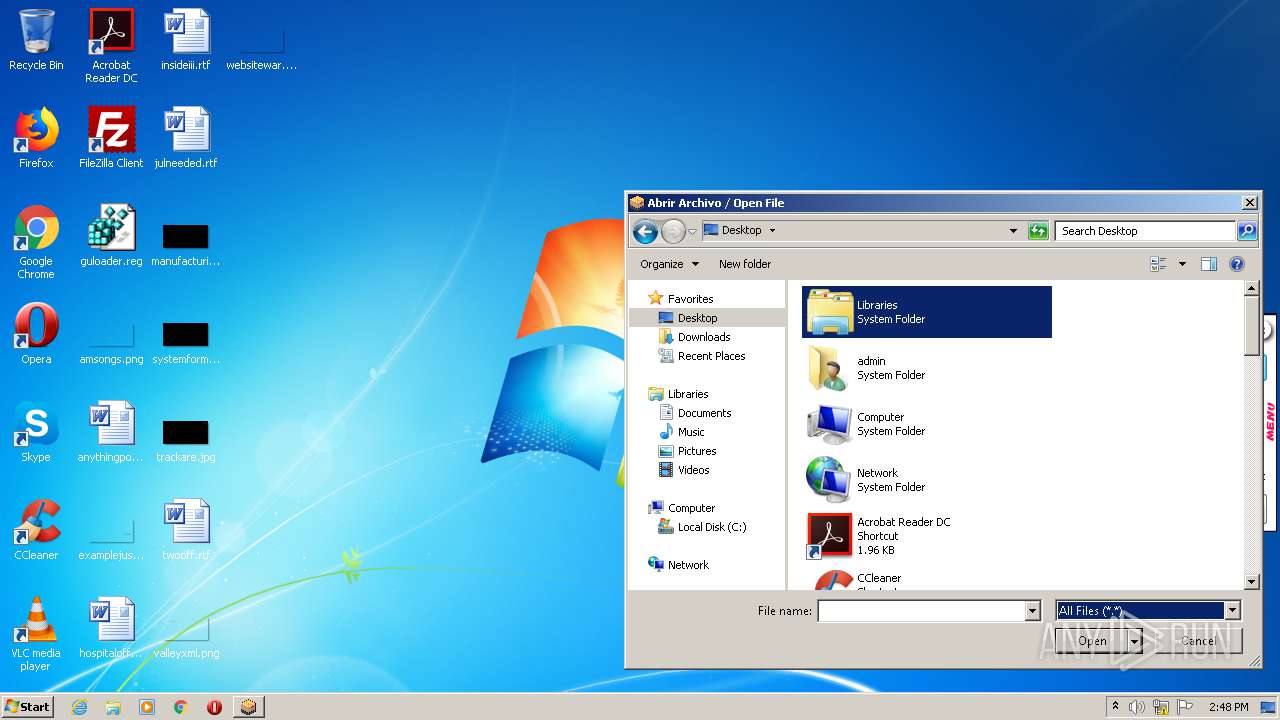Click the Refresh button beside address bar
This screenshot has width=1280, height=720.
point(1038,231)
